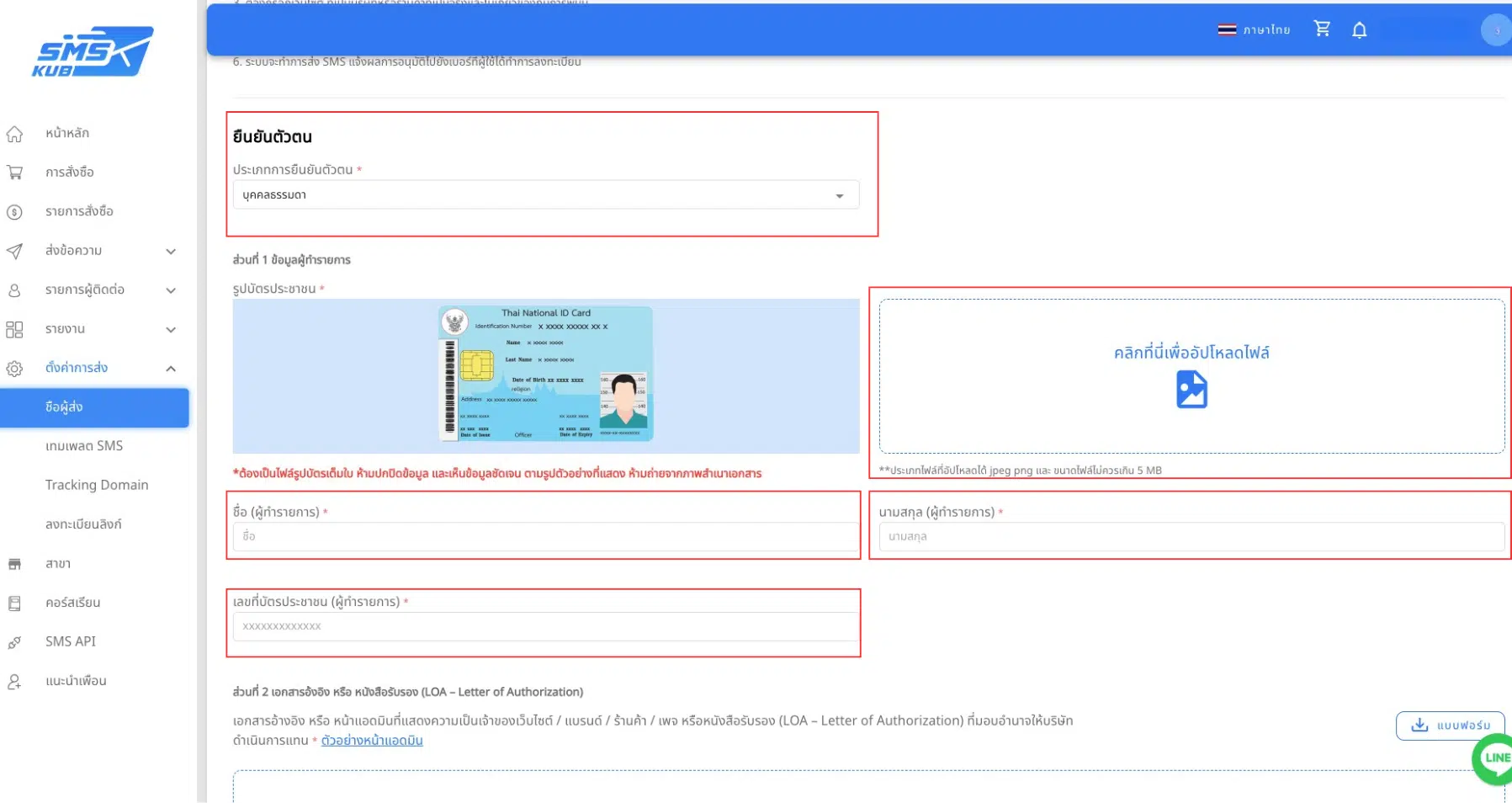Click the paper plane icon beside ส่งข้อความ
Viewport: 1512px width, 803px height.
[x=14, y=251]
